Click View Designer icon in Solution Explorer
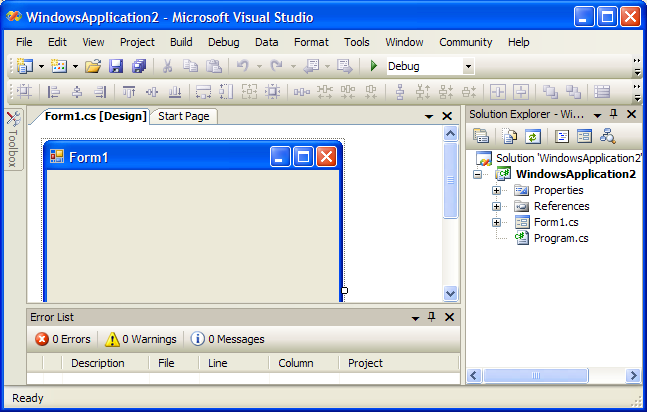The height and width of the screenshot is (412, 647). [x=584, y=136]
